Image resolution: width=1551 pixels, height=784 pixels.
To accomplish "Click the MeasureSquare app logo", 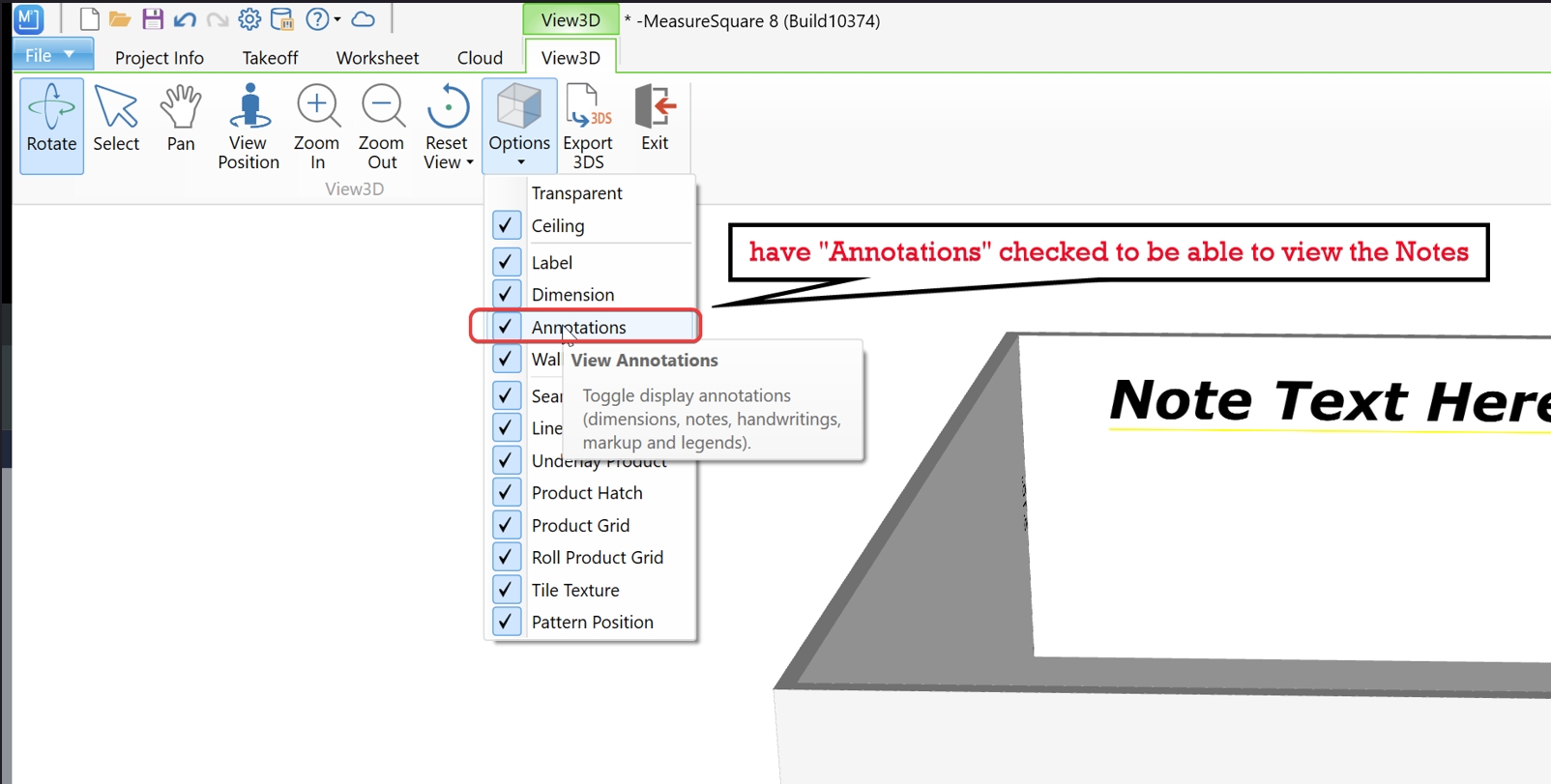I will pos(29,18).
